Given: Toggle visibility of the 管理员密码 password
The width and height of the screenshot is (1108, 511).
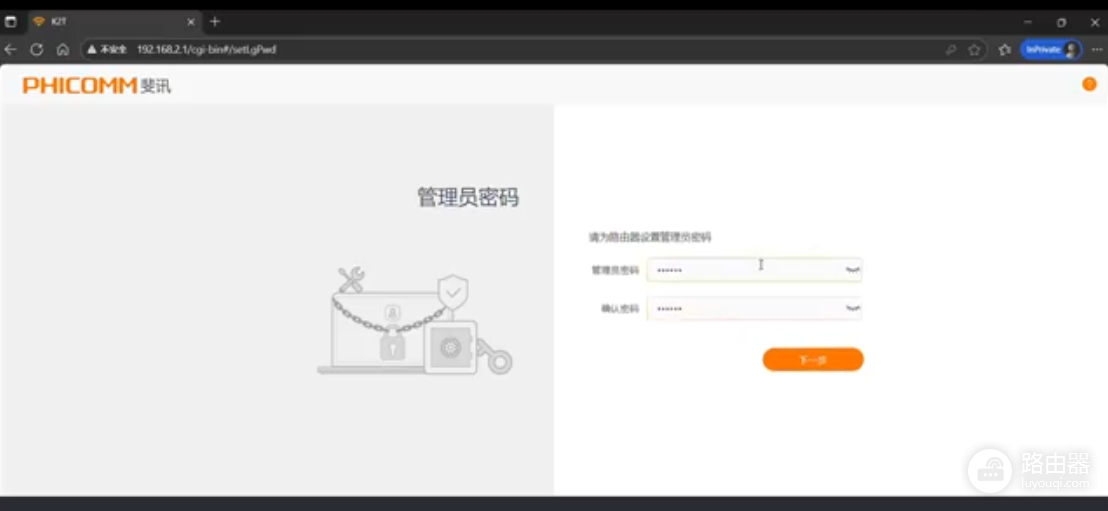Looking at the screenshot, I should [853, 269].
